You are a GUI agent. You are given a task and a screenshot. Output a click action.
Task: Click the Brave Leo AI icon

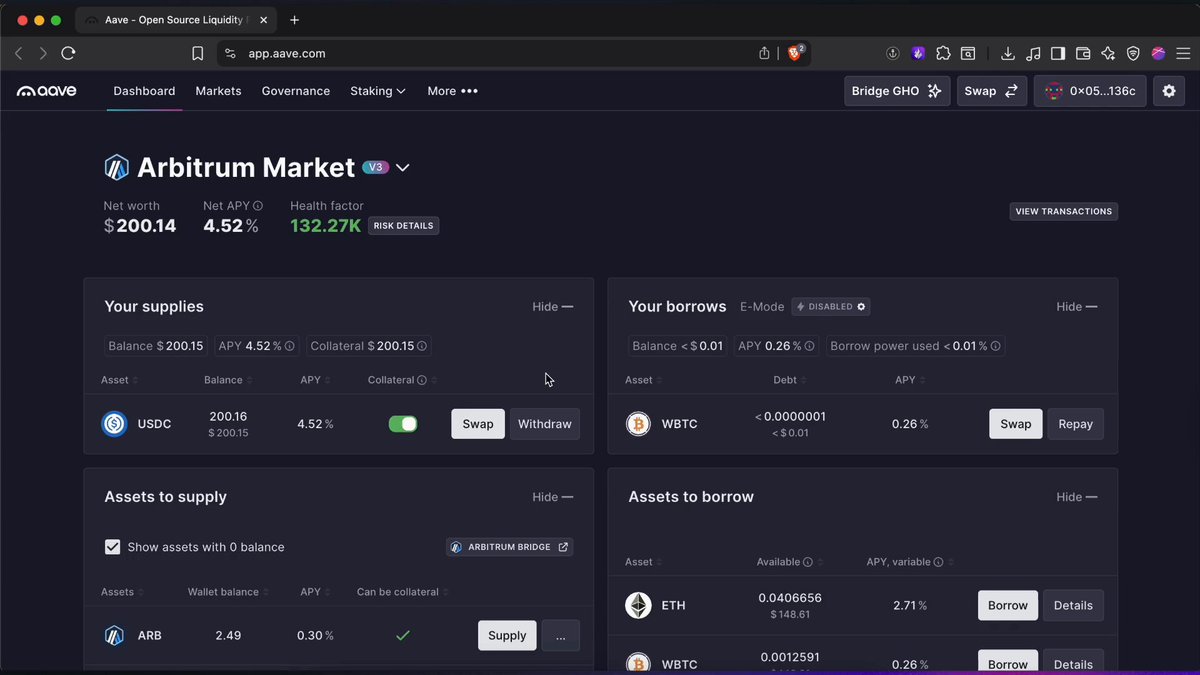pyautogui.click(x=1108, y=54)
